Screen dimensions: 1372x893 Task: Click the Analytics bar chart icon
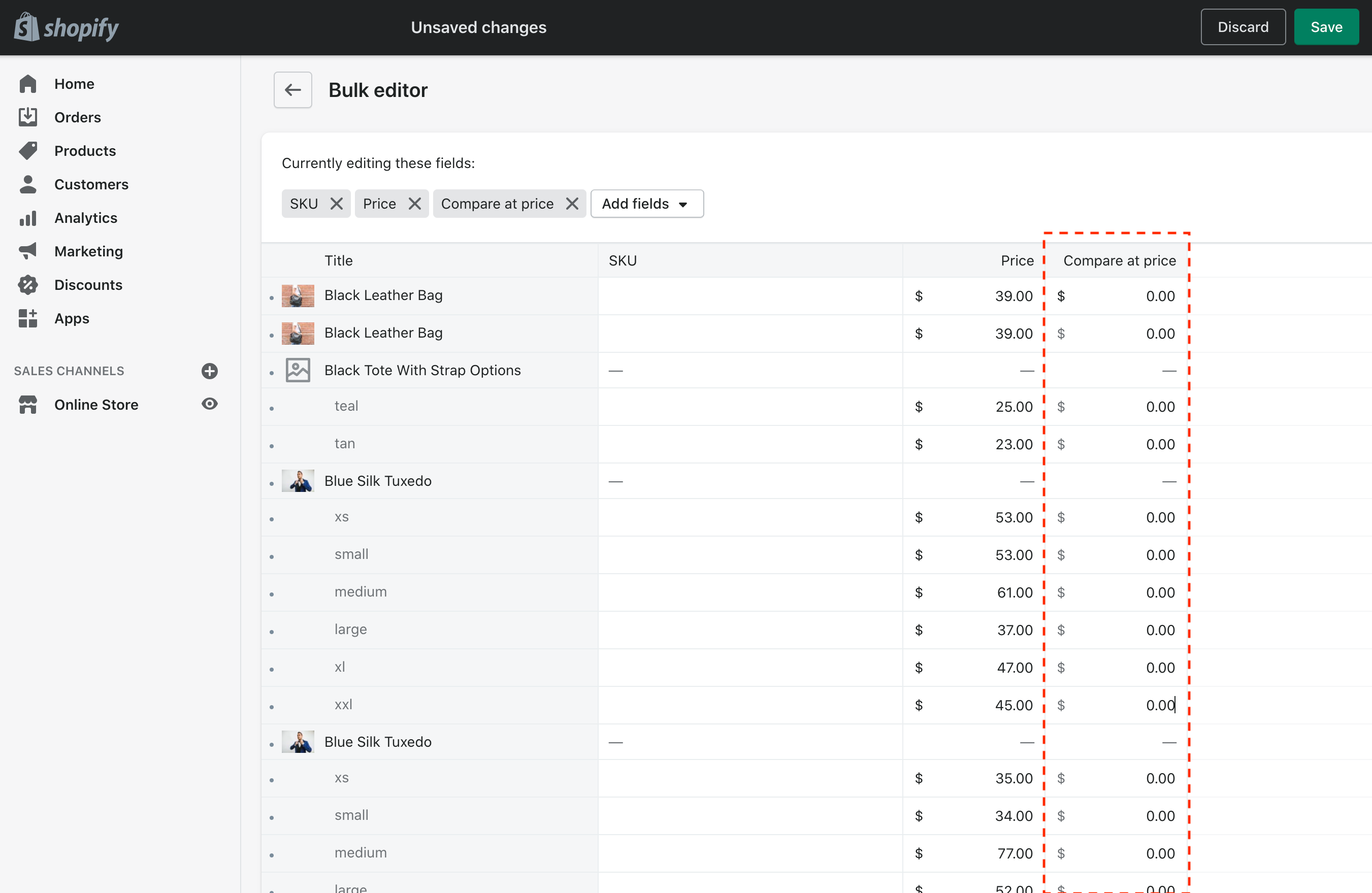pyautogui.click(x=27, y=218)
